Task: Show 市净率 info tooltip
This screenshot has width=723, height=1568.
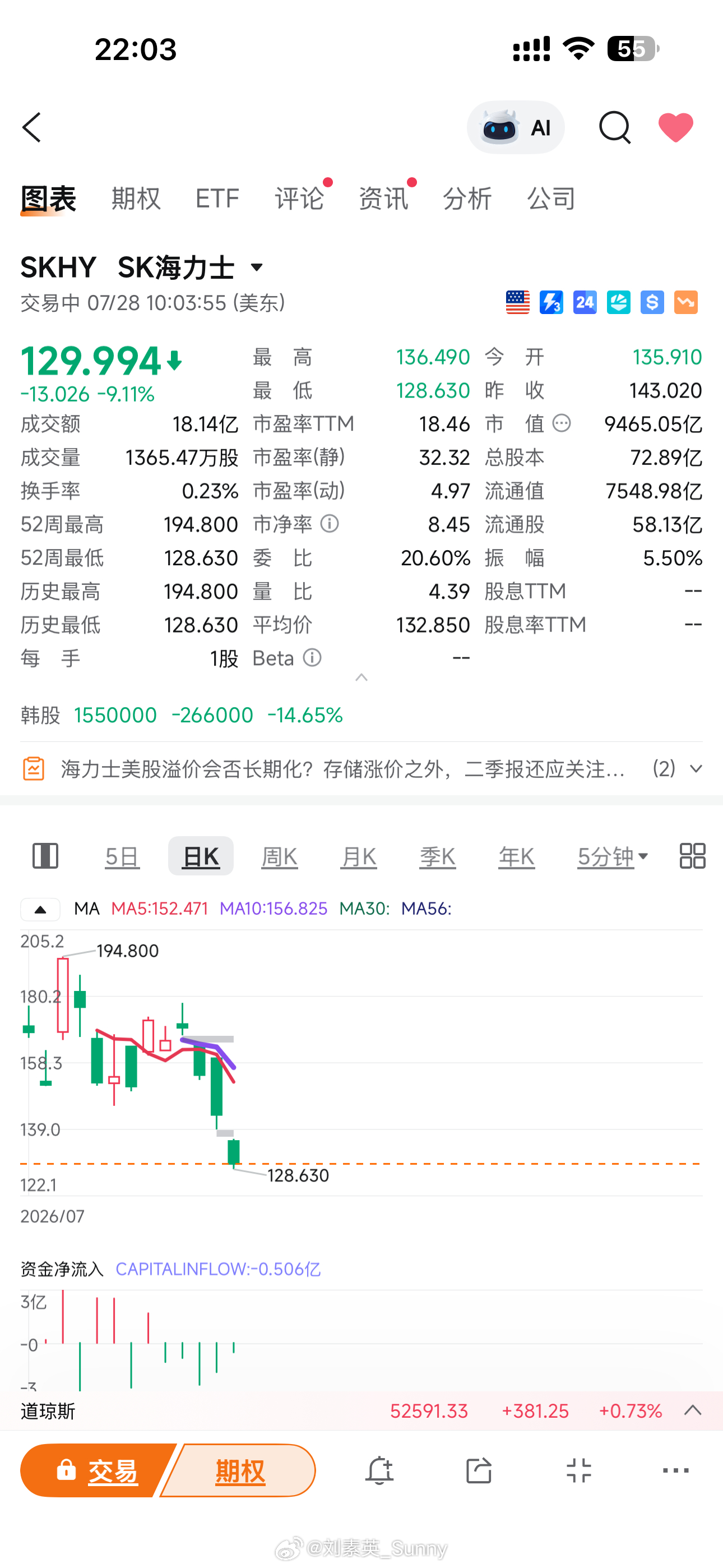Action: tap(329, 523)
